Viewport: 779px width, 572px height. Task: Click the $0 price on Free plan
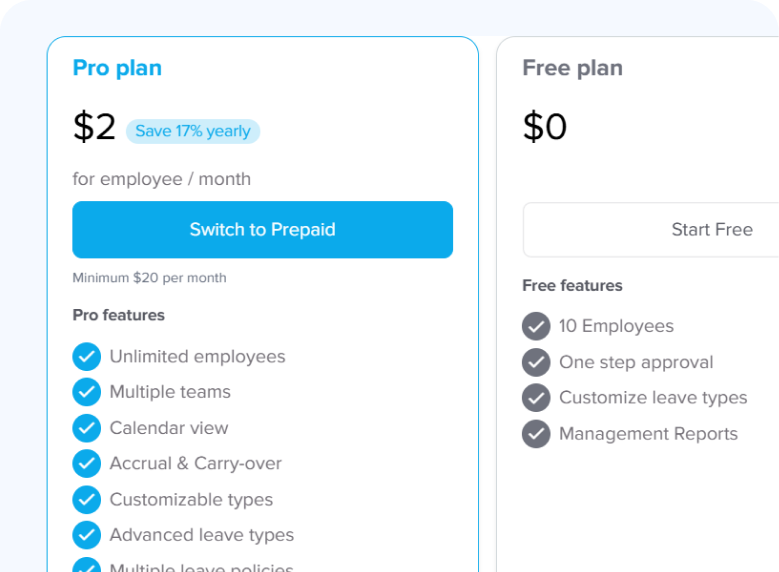(x=545, y=127)
